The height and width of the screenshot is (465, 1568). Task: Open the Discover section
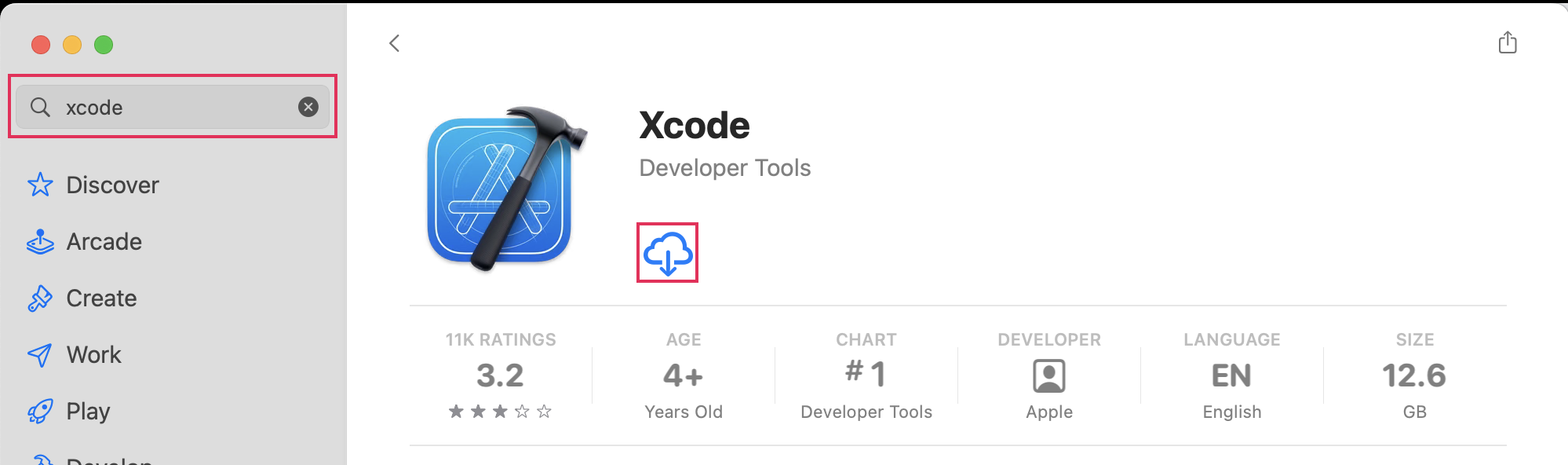click(112, 185)
